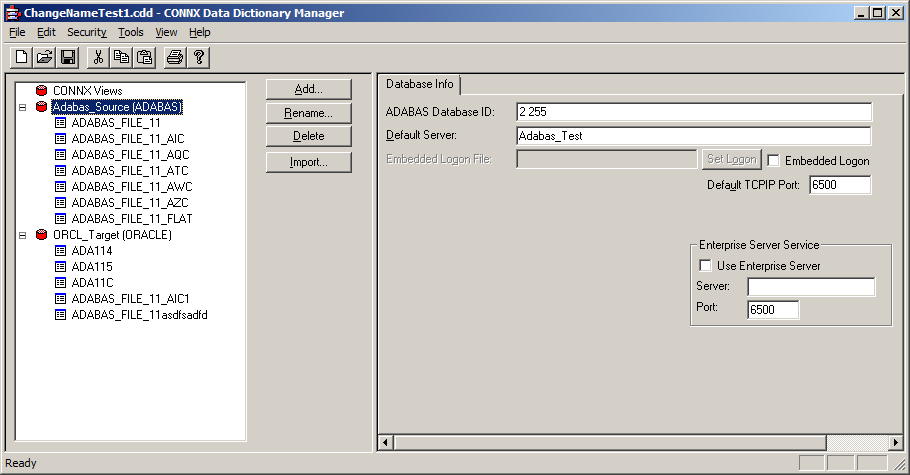Click the Open folder toolbar icon

click(x=44, y=57)
